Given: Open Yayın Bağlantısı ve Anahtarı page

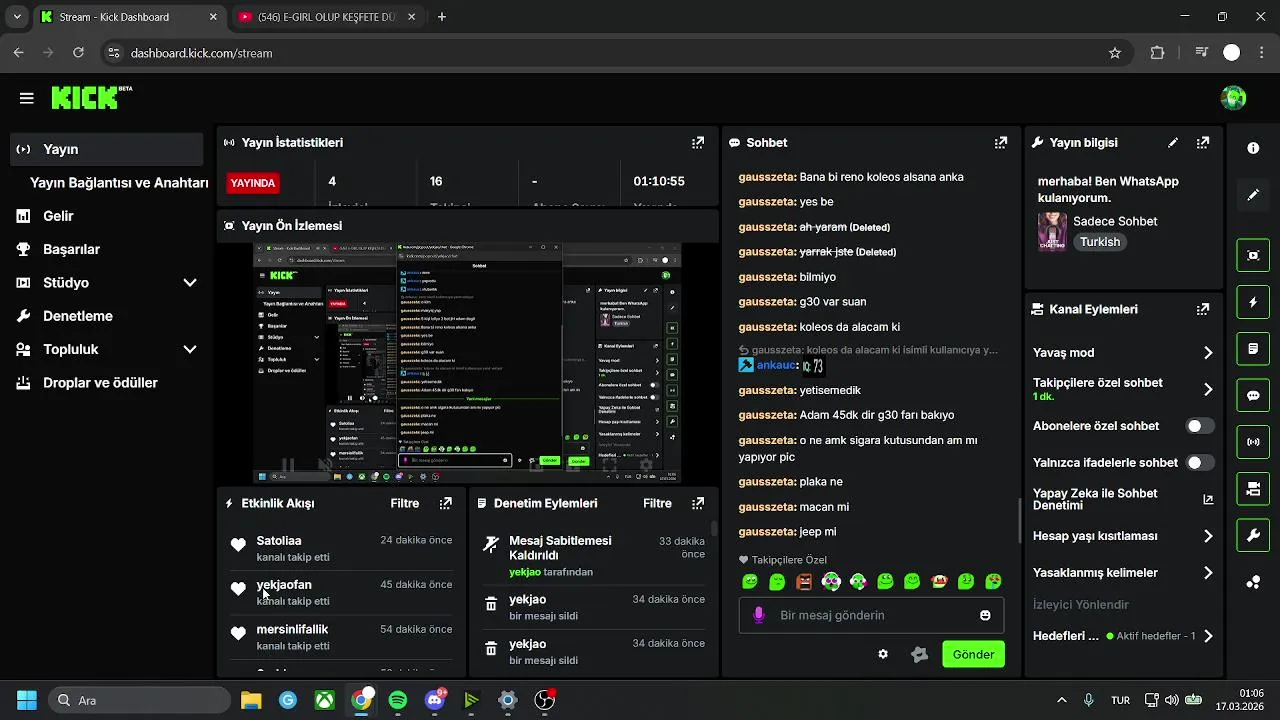Looking at the screenshot, I should [x=119, y=183].
